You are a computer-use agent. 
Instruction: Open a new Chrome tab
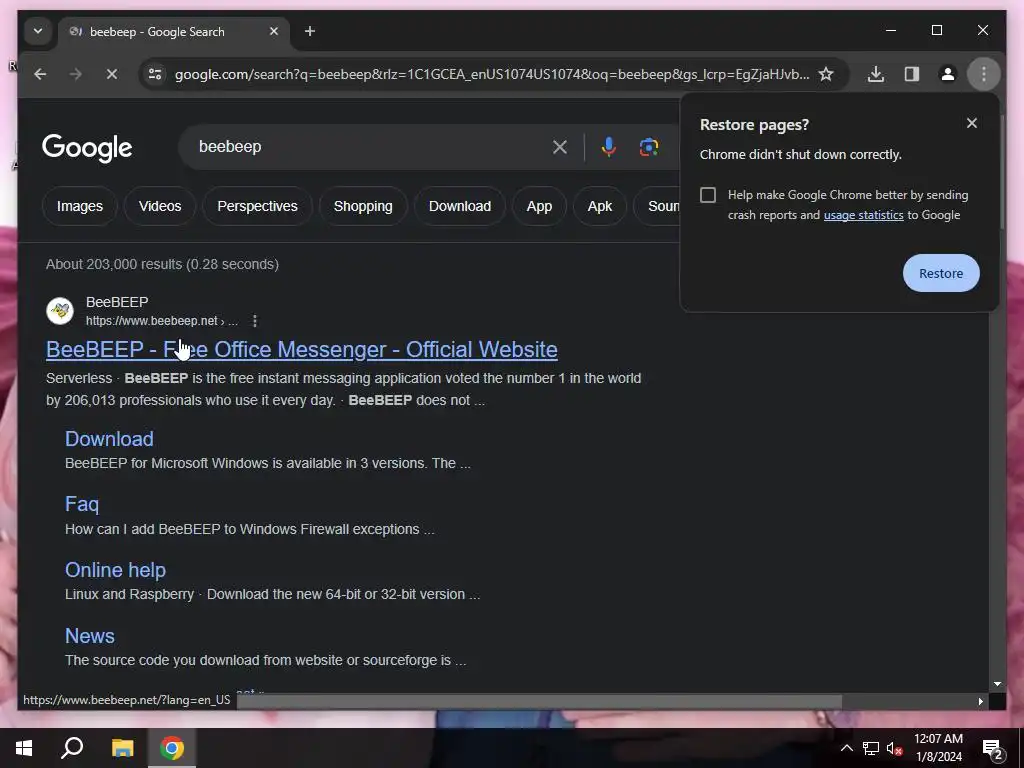(310, 31)
